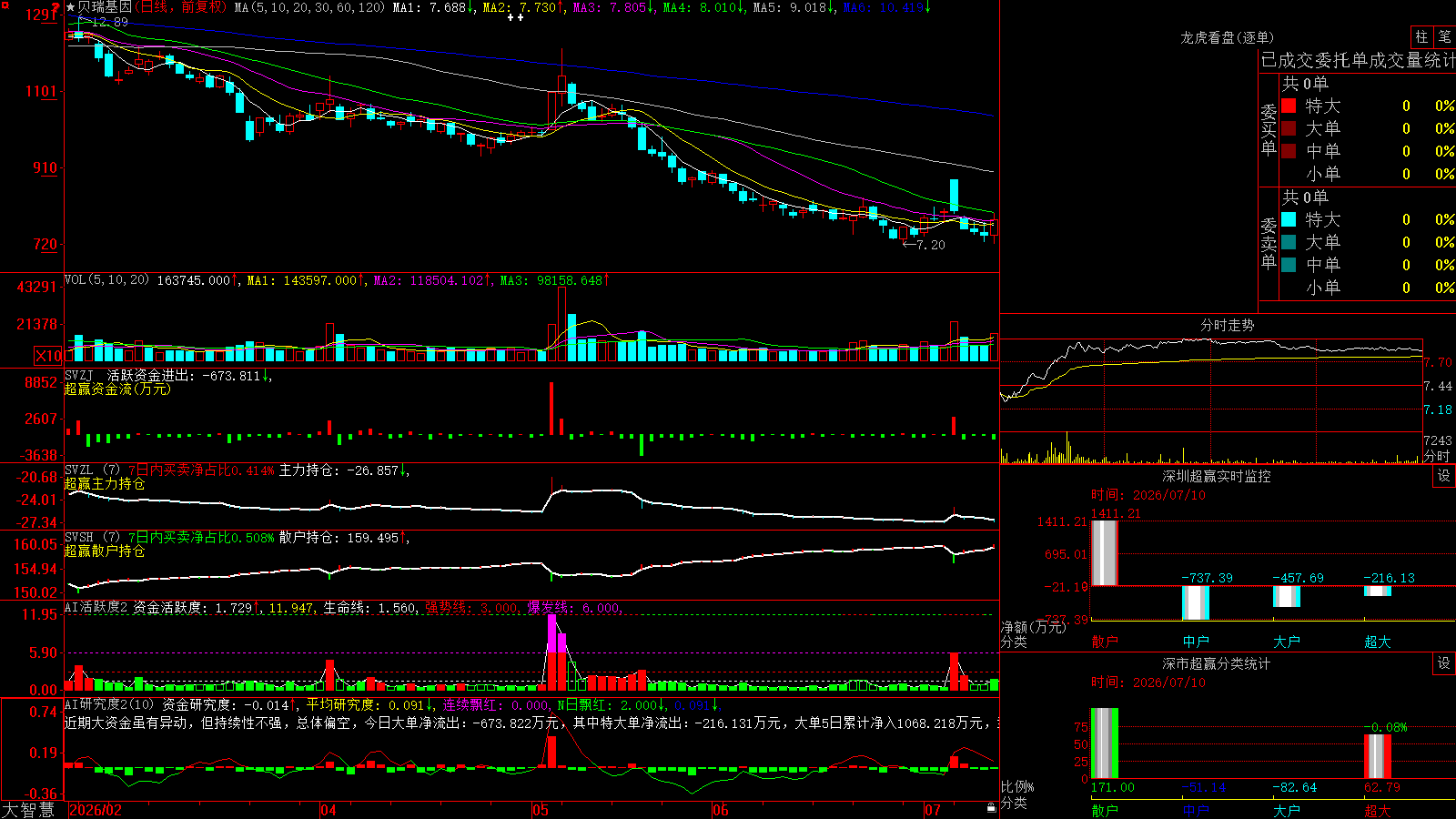Open 设 settings for 深市超赢分类统计
The height and width of the screenshot is (819, 1456).
coord(1444,663)
